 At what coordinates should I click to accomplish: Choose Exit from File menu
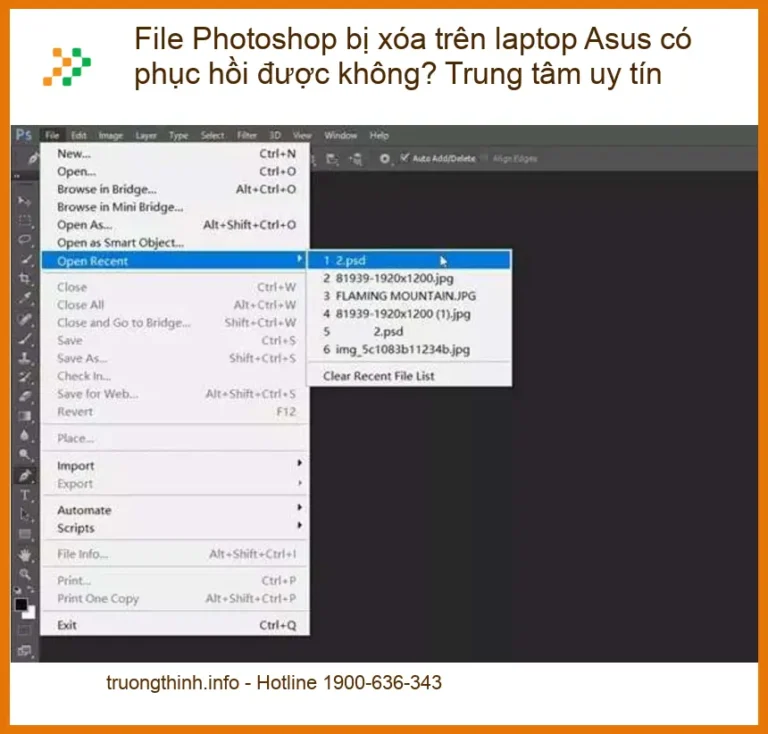tap(175, 625)
